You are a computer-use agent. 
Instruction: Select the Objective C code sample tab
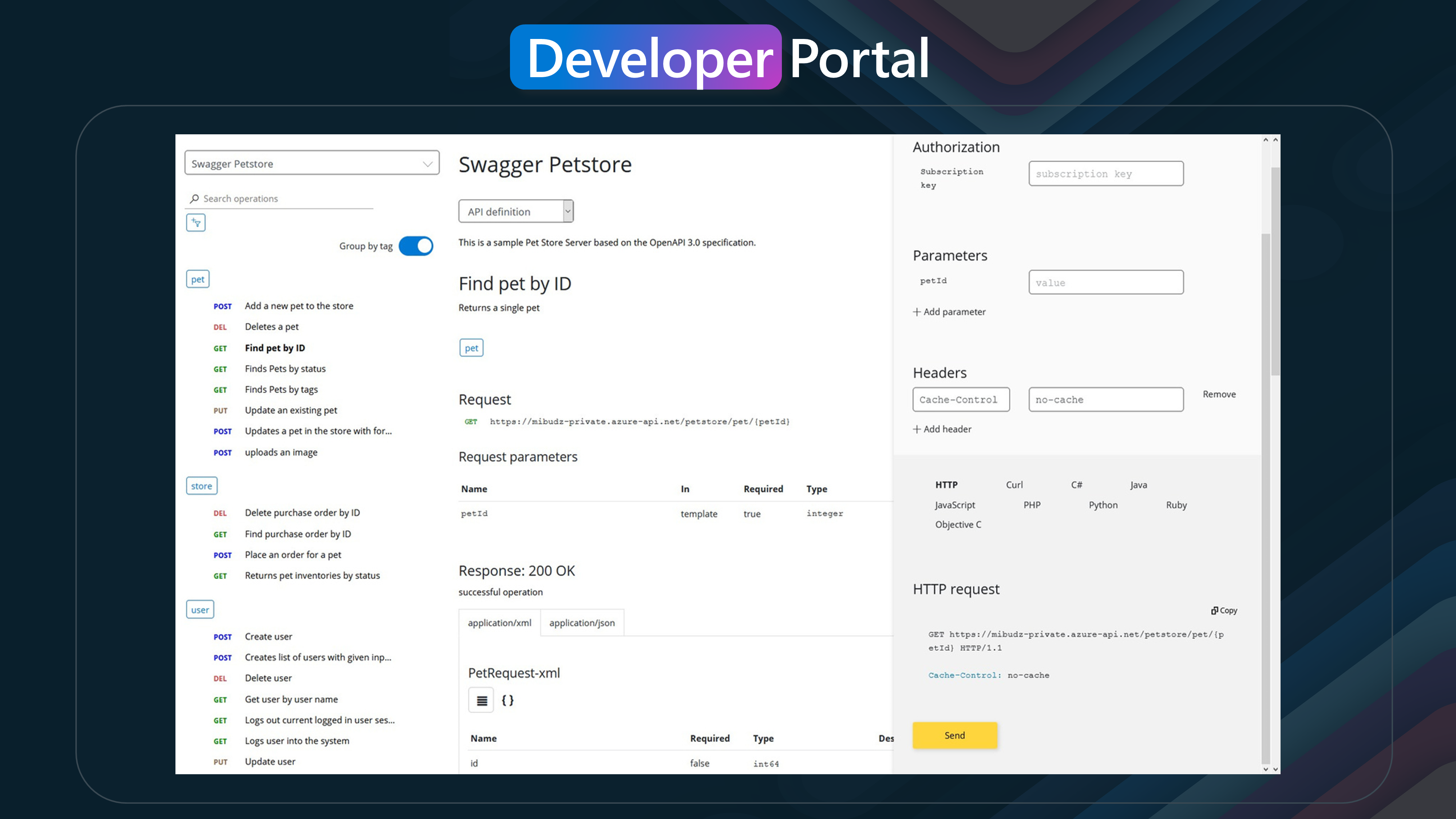[x=958, y=525]
